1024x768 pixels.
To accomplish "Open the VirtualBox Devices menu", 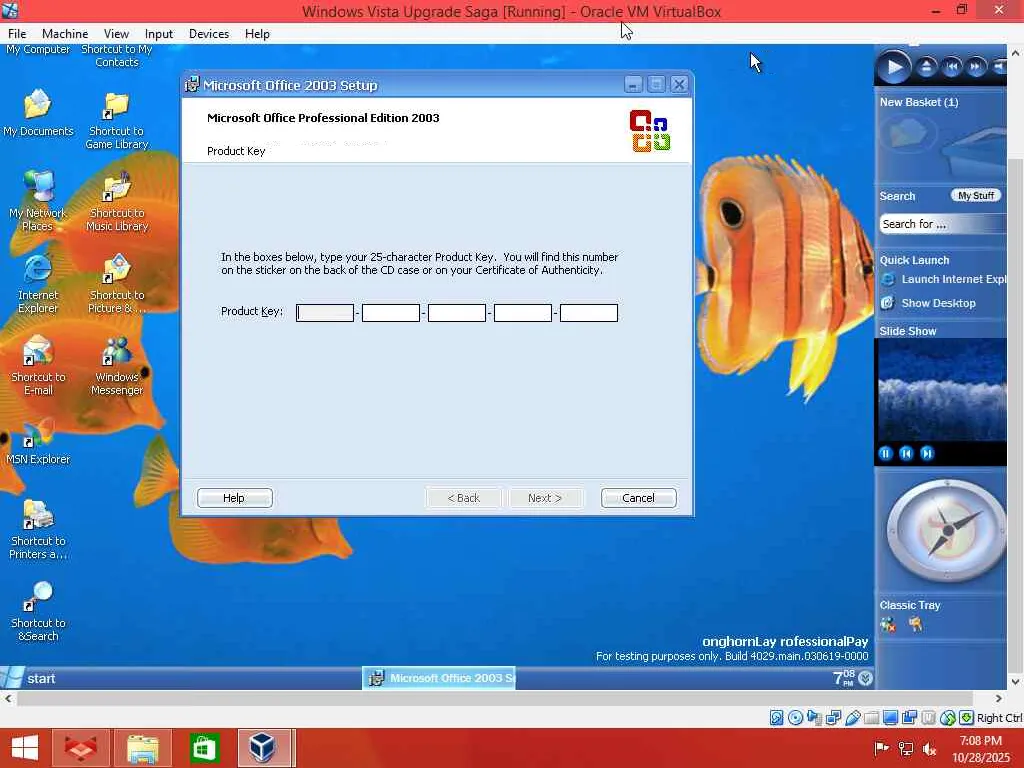I will 209,34.
